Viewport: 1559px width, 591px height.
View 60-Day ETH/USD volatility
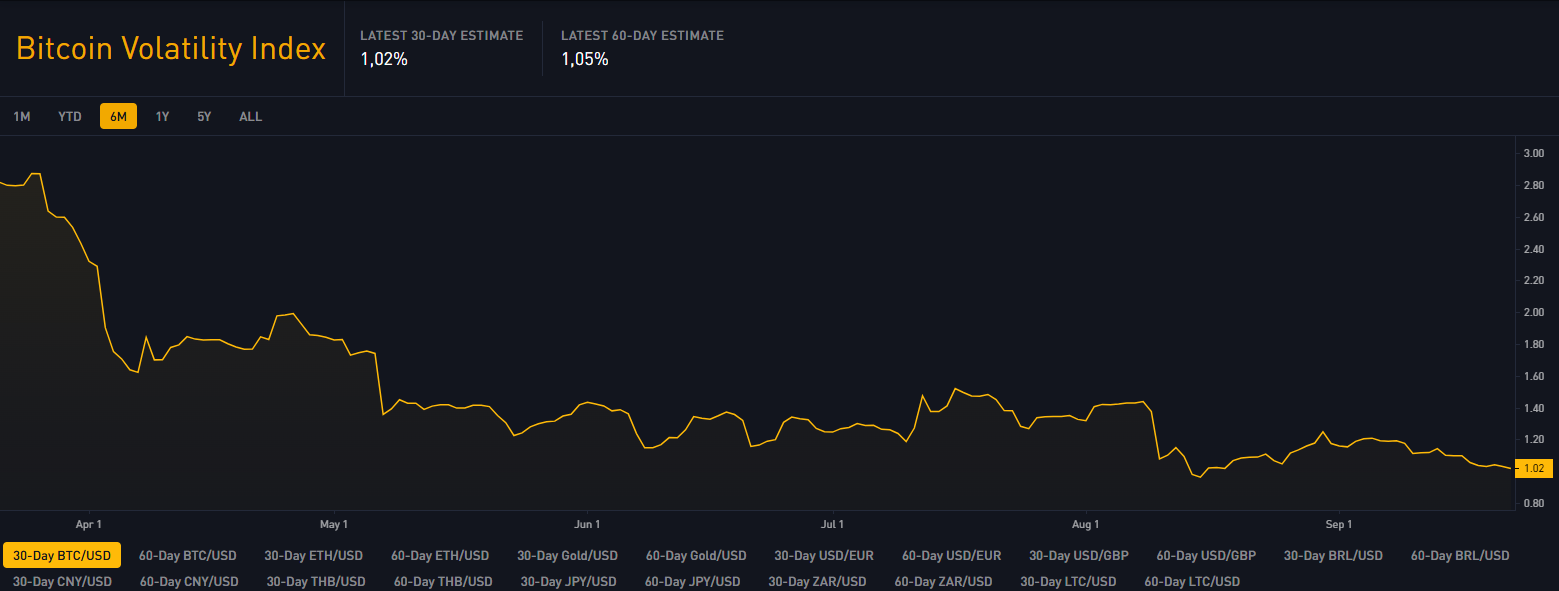(x=440, y=555)
